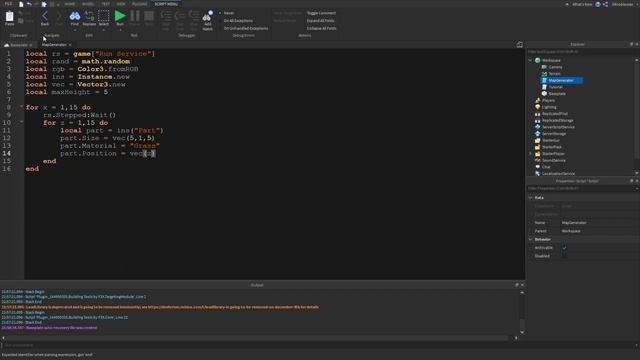
Task: Click the Name property value field
Action: 599,223
